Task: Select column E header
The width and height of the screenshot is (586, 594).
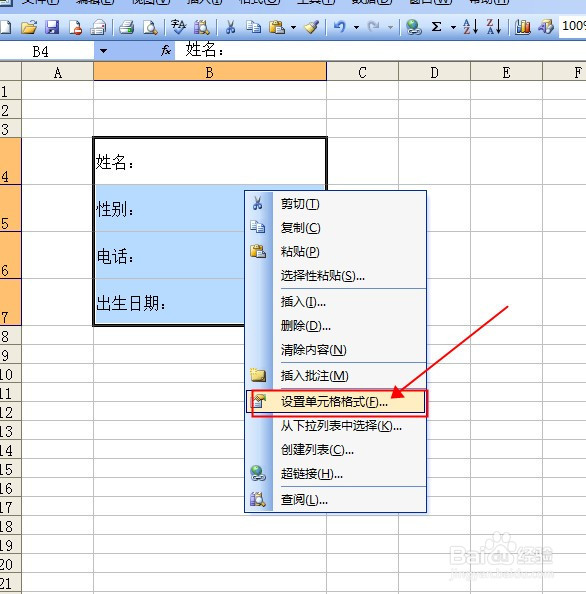Action: [x=506, y=72]
